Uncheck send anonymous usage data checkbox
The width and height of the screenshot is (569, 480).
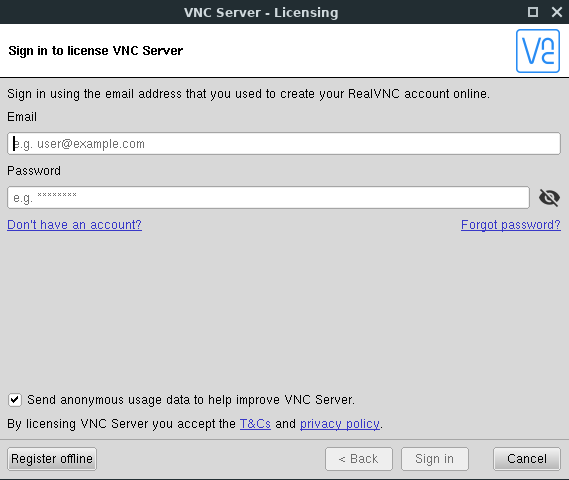tap(15, 400)
